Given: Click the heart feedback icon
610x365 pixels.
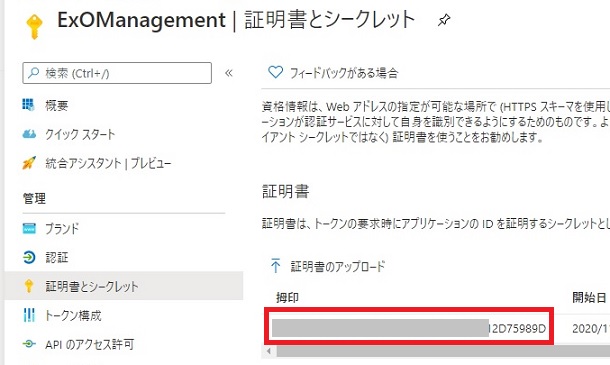Looking at the screenshot, I should click(275, 72).
